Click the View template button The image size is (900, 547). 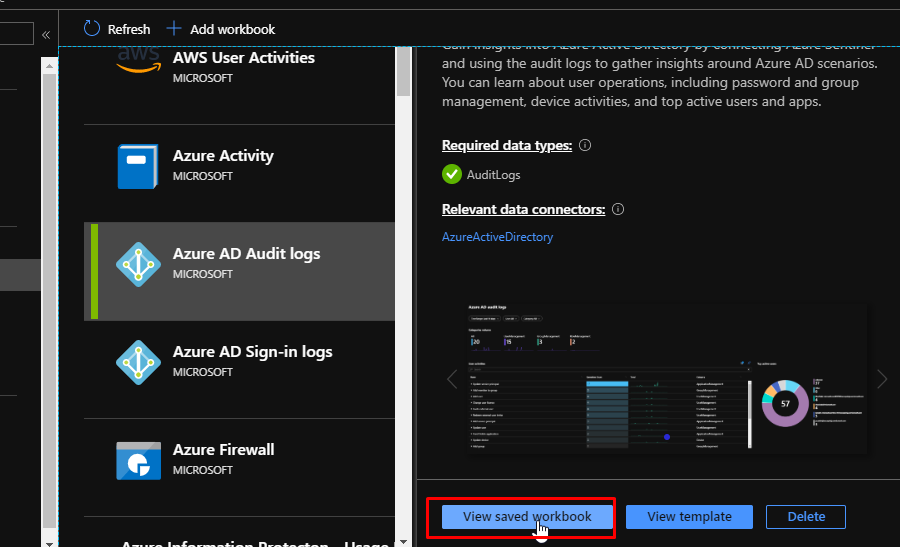[x=689, y=517]
